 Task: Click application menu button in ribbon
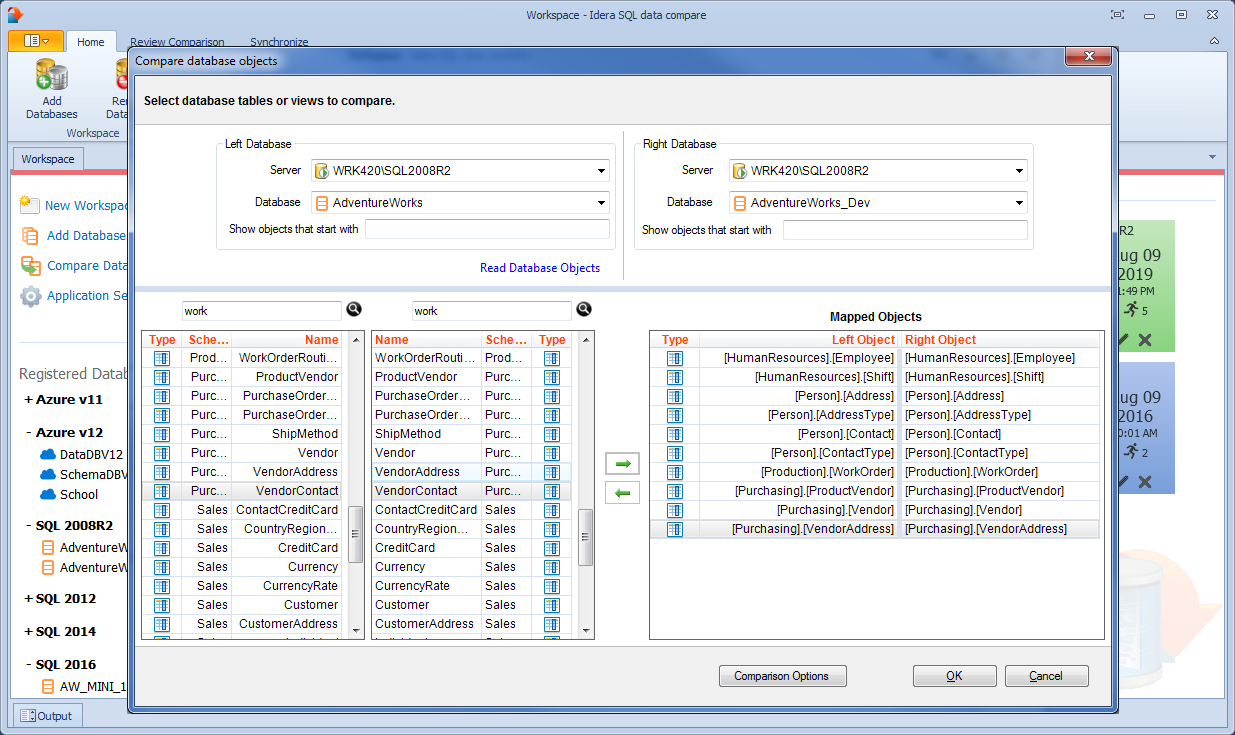(x=35, y=41)
